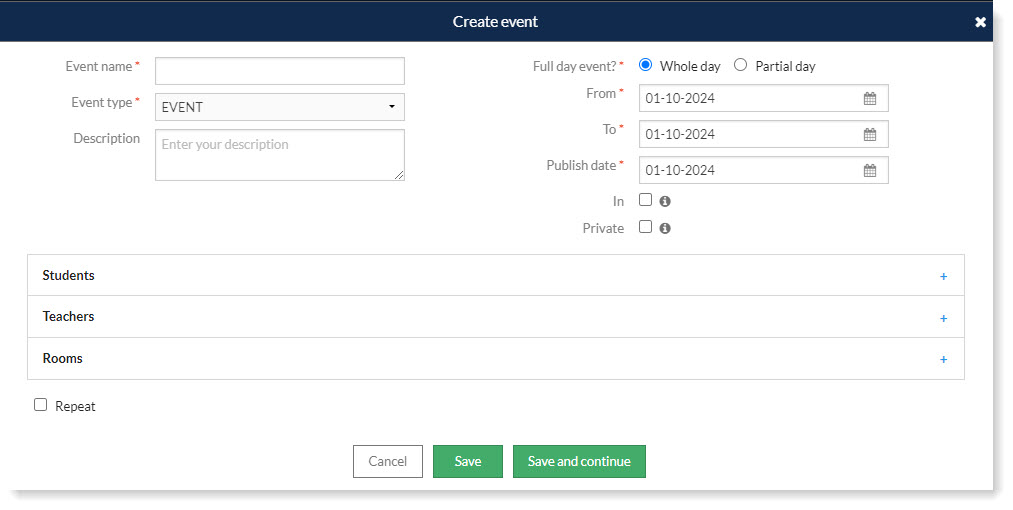Image resolution: width=1013 pixels, height=510 pixels.
Task: Open calendar picker for Publish date
Action: click(x=870, y=171)
